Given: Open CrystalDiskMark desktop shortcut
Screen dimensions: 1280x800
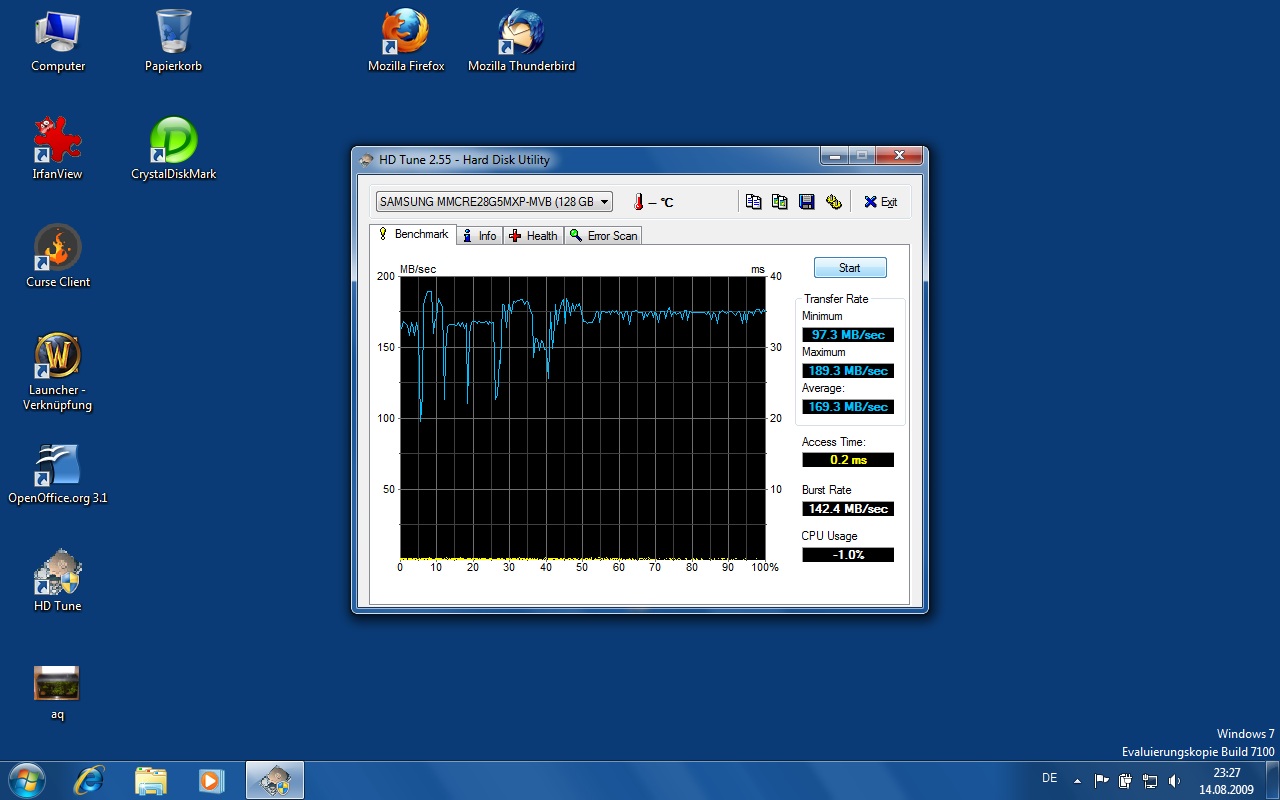Looking at the screenshot, I should tap(173, 148).
